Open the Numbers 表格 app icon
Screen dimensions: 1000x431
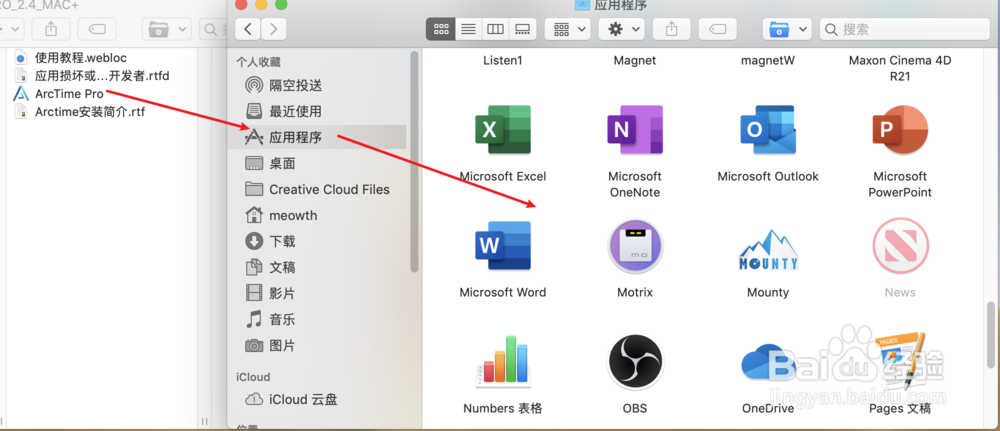point(503,362)
